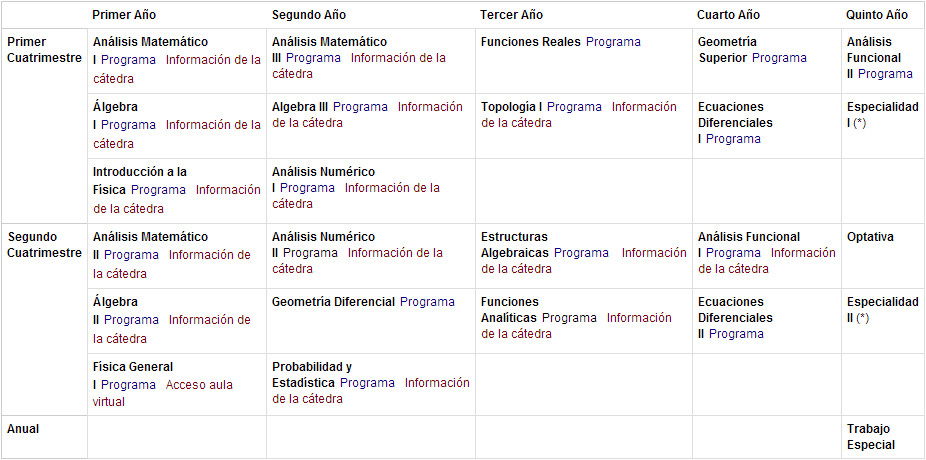Open Programa link for Análisis Matemático III
926x460 pixels.
(313, 58)
